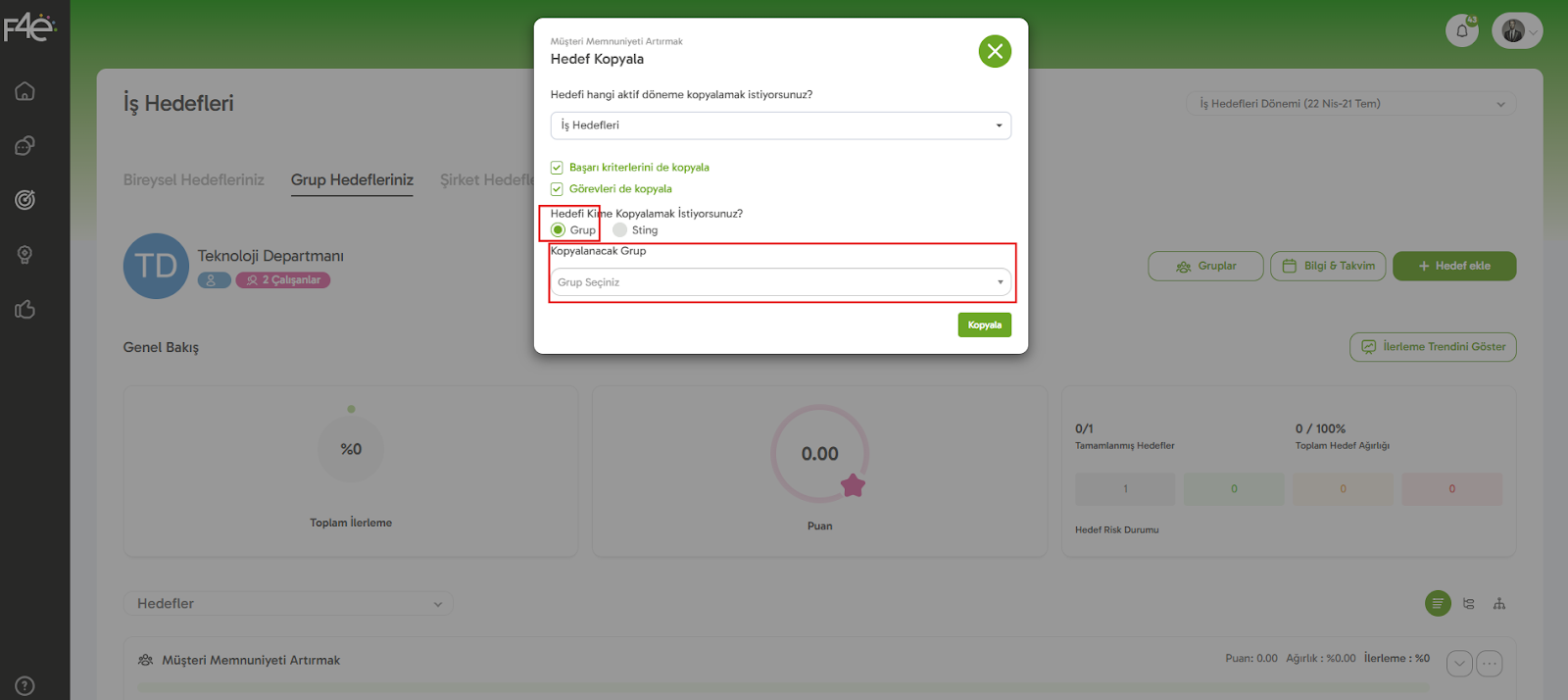
Task: Select the Sting radio option
Action: pos(620,230)
